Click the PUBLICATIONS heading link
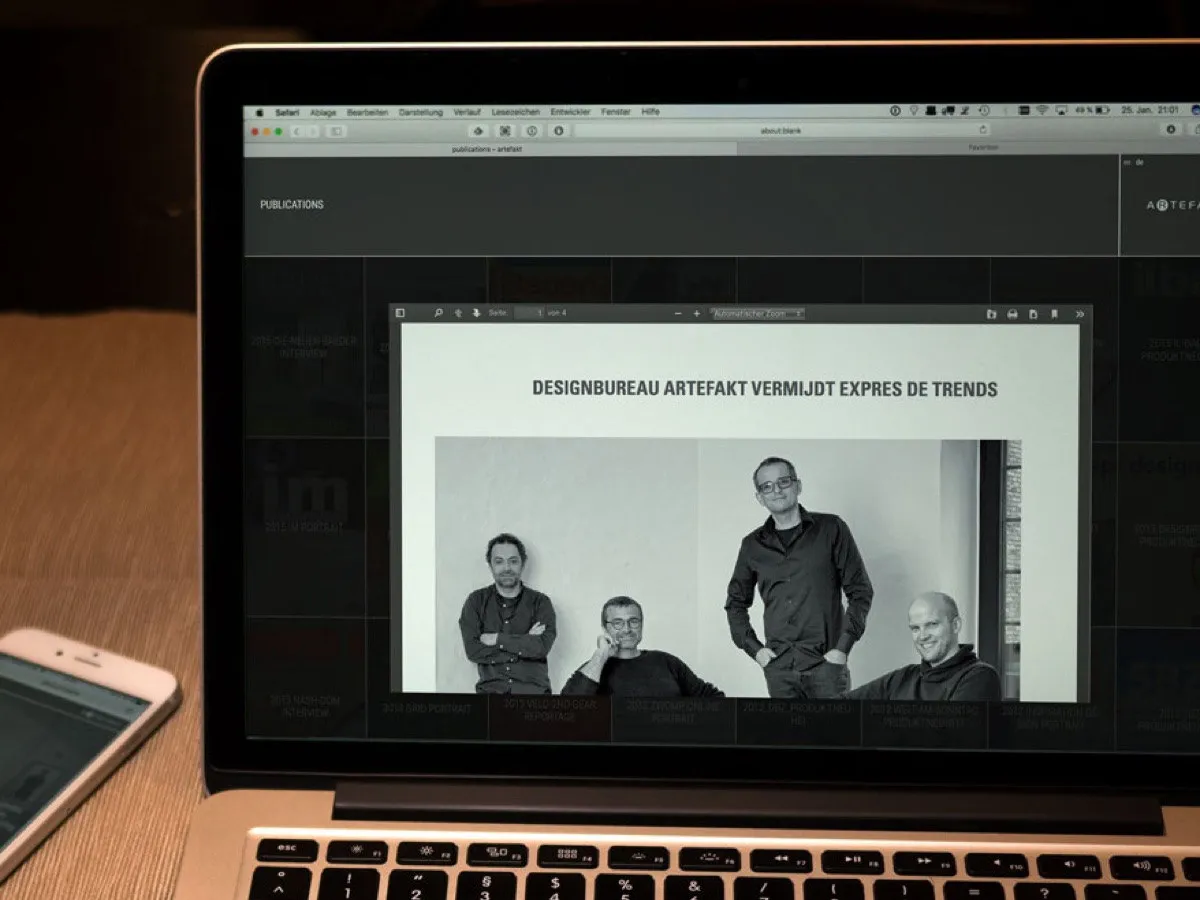The height and width of the screenshot is (900, 1200). pos(292,204)
